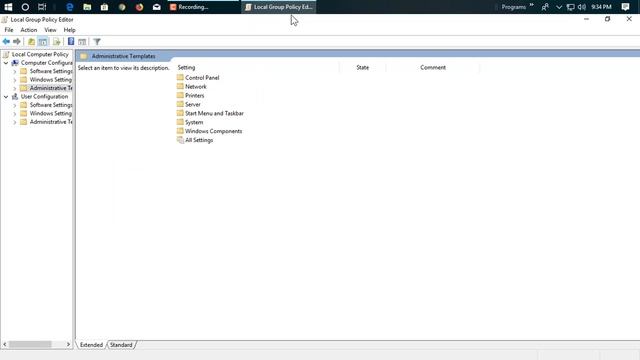Launch Microsoft Edge from the taskbar
640x360 pixels.
[70, 7]
